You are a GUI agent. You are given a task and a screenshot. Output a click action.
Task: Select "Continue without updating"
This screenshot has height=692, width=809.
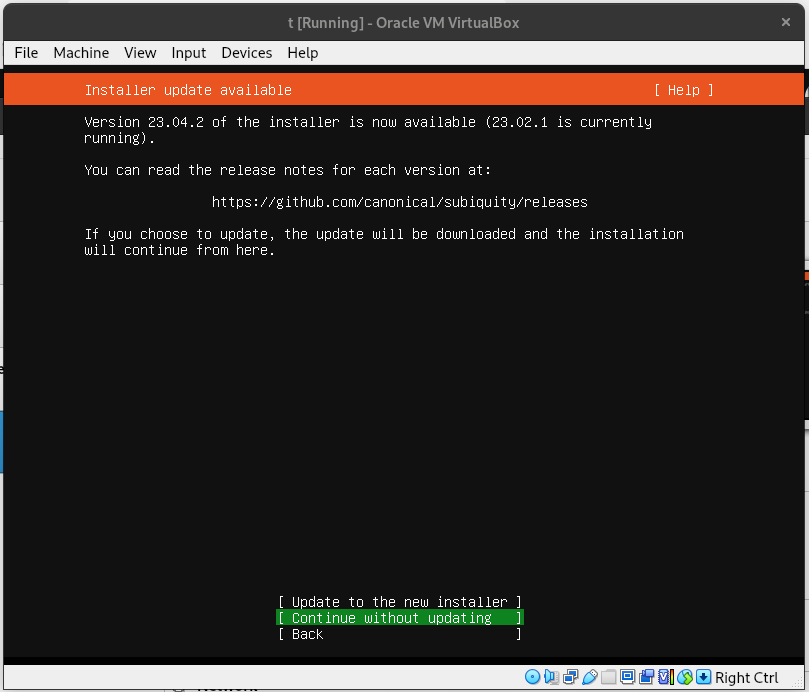click(x=399, y=617)
